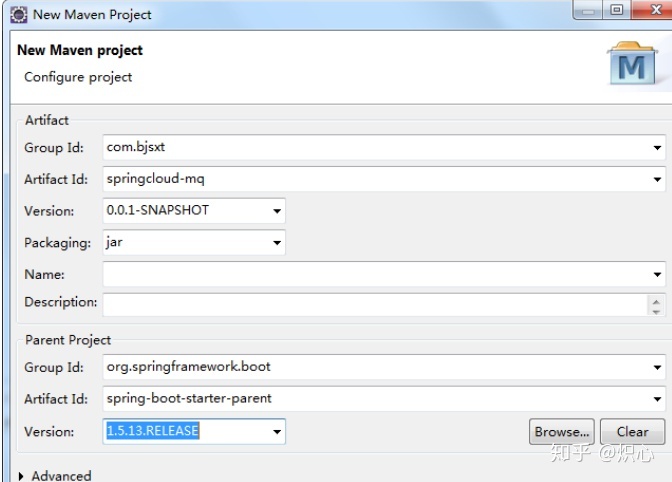This screenshot has width=672, height=482.
Task: Open the Parent Project Group Id dropdown arrow
Action: click(657, 367)
